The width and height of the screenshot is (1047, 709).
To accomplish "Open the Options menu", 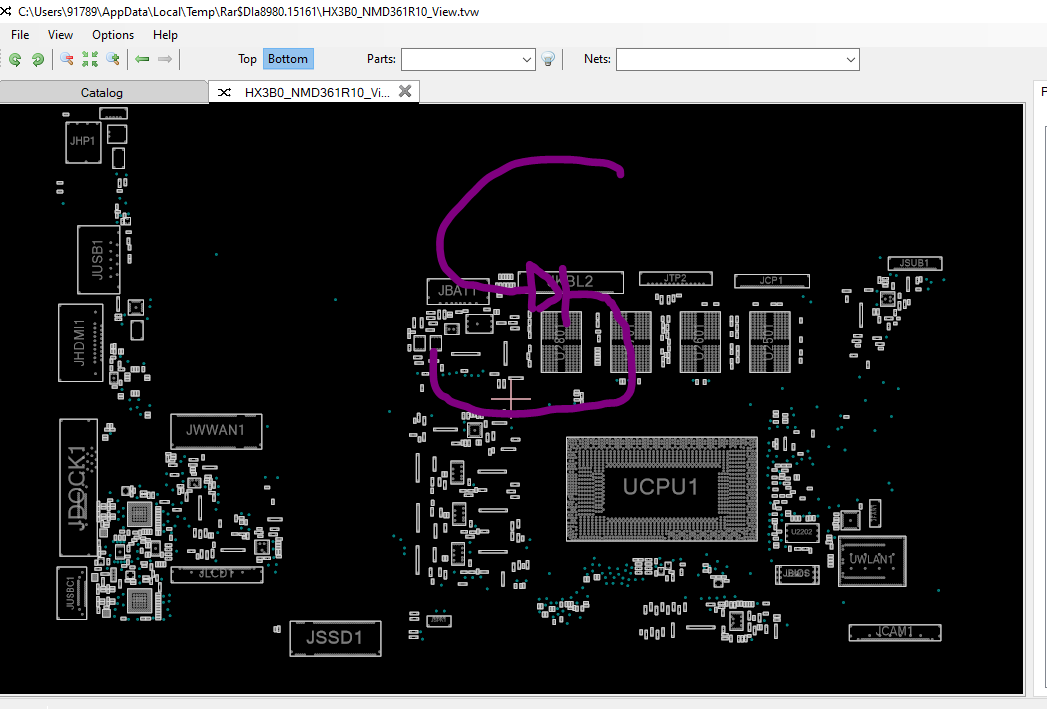I will 113,35.
